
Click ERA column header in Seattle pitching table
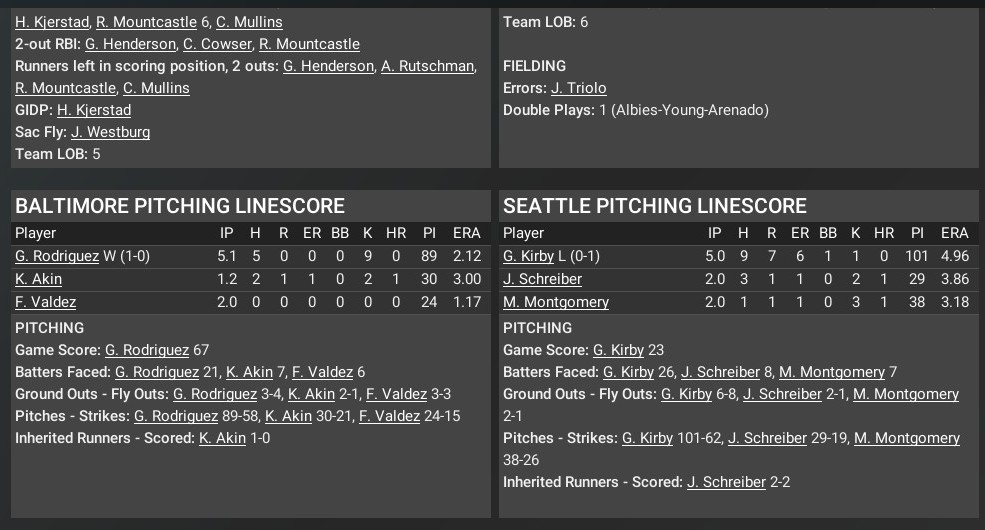955,233
